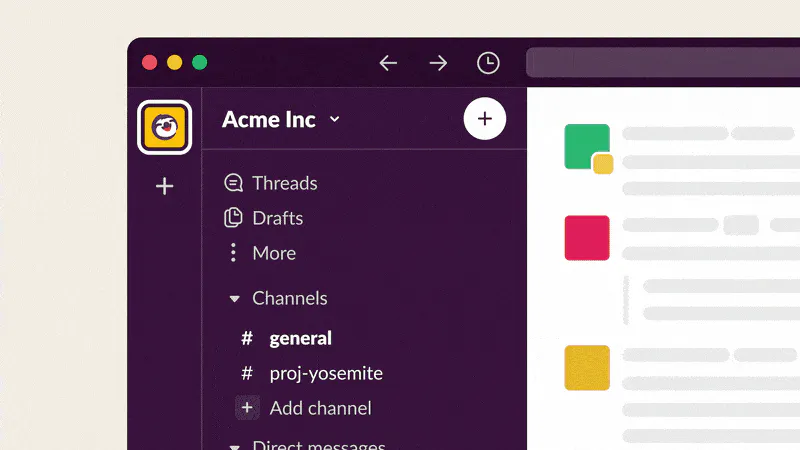Click Add channel
The width and height of the screenshot is (800, 450).
pos(304,408)
